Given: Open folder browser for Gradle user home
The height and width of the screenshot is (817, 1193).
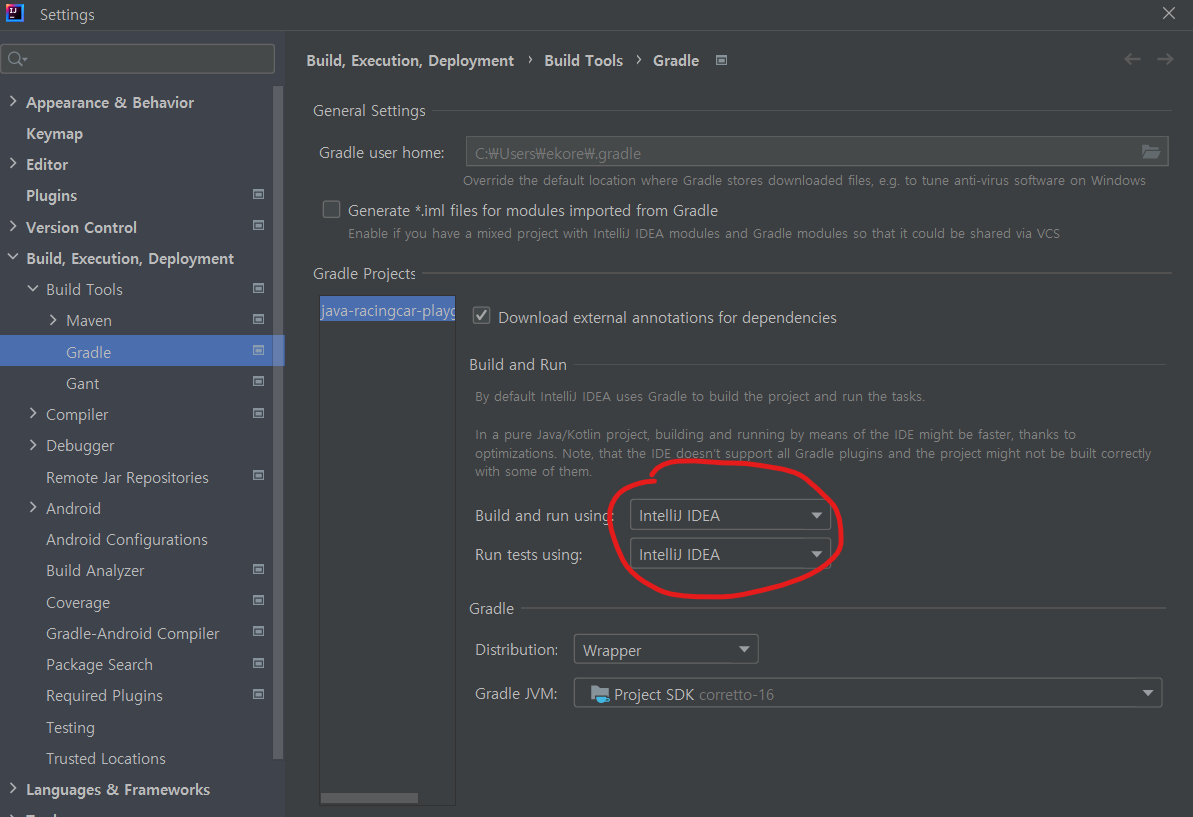Looking at the screenshot, I should click(1150, 152).
